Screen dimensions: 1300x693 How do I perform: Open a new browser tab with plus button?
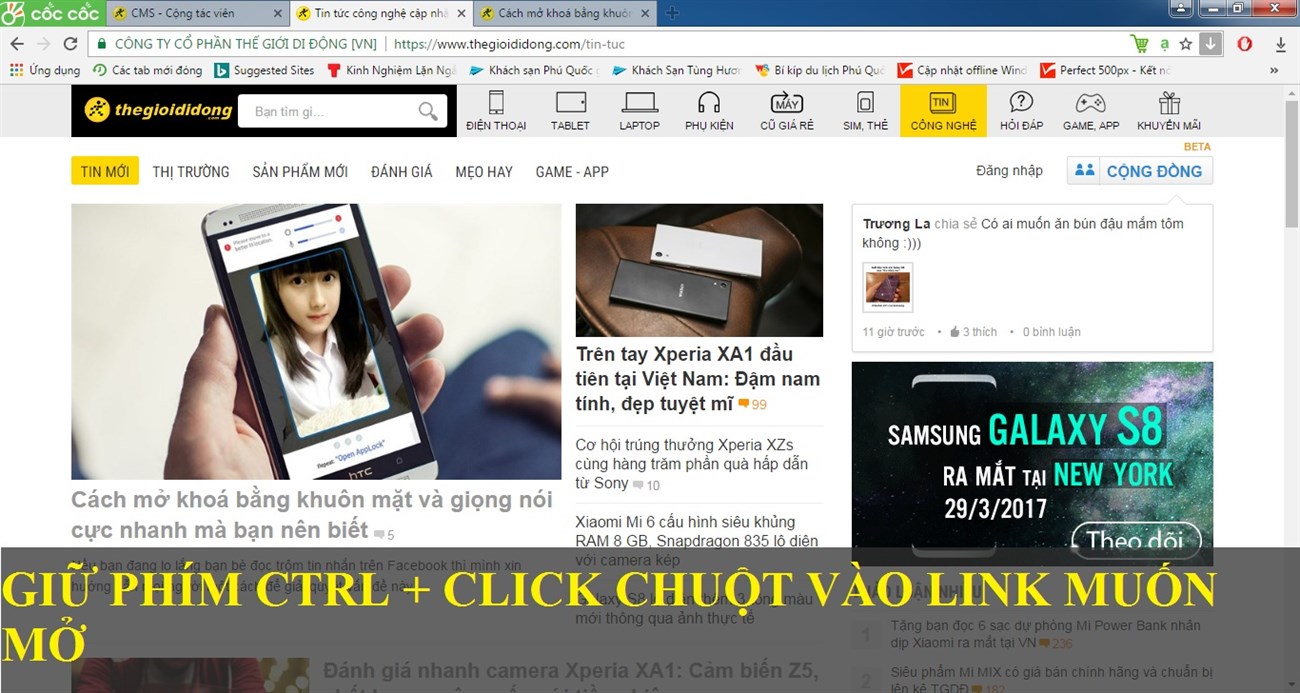pyautogui.click(x=673, y=13)
